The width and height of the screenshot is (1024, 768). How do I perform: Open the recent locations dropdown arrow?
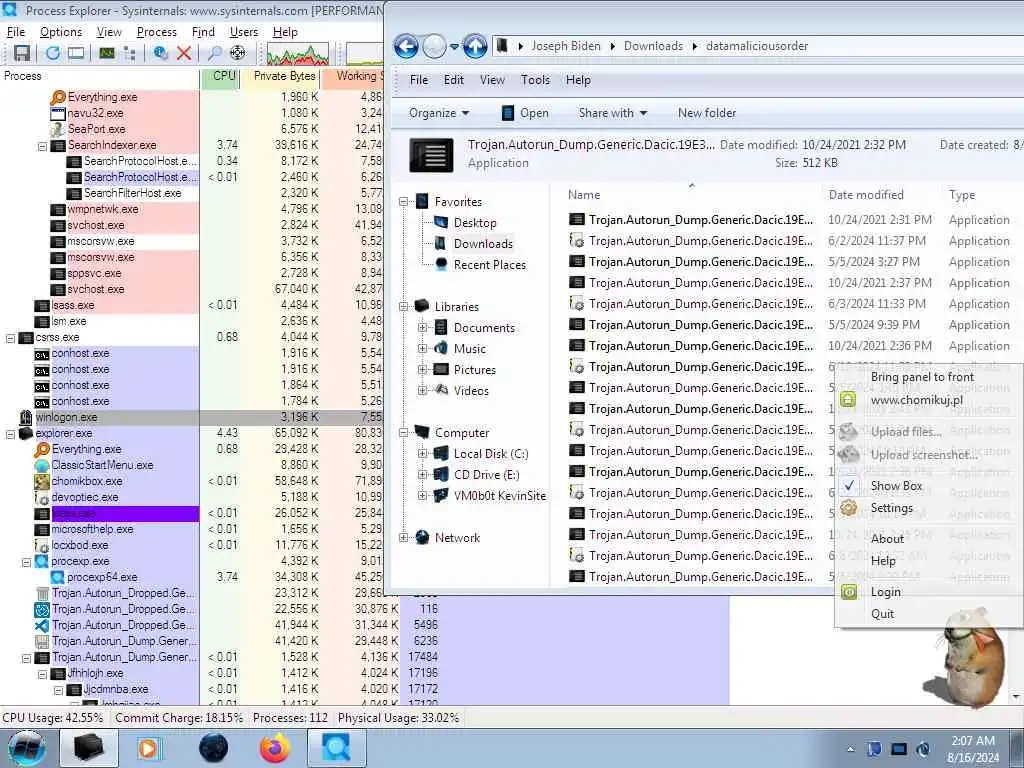[x=455, y=47]
